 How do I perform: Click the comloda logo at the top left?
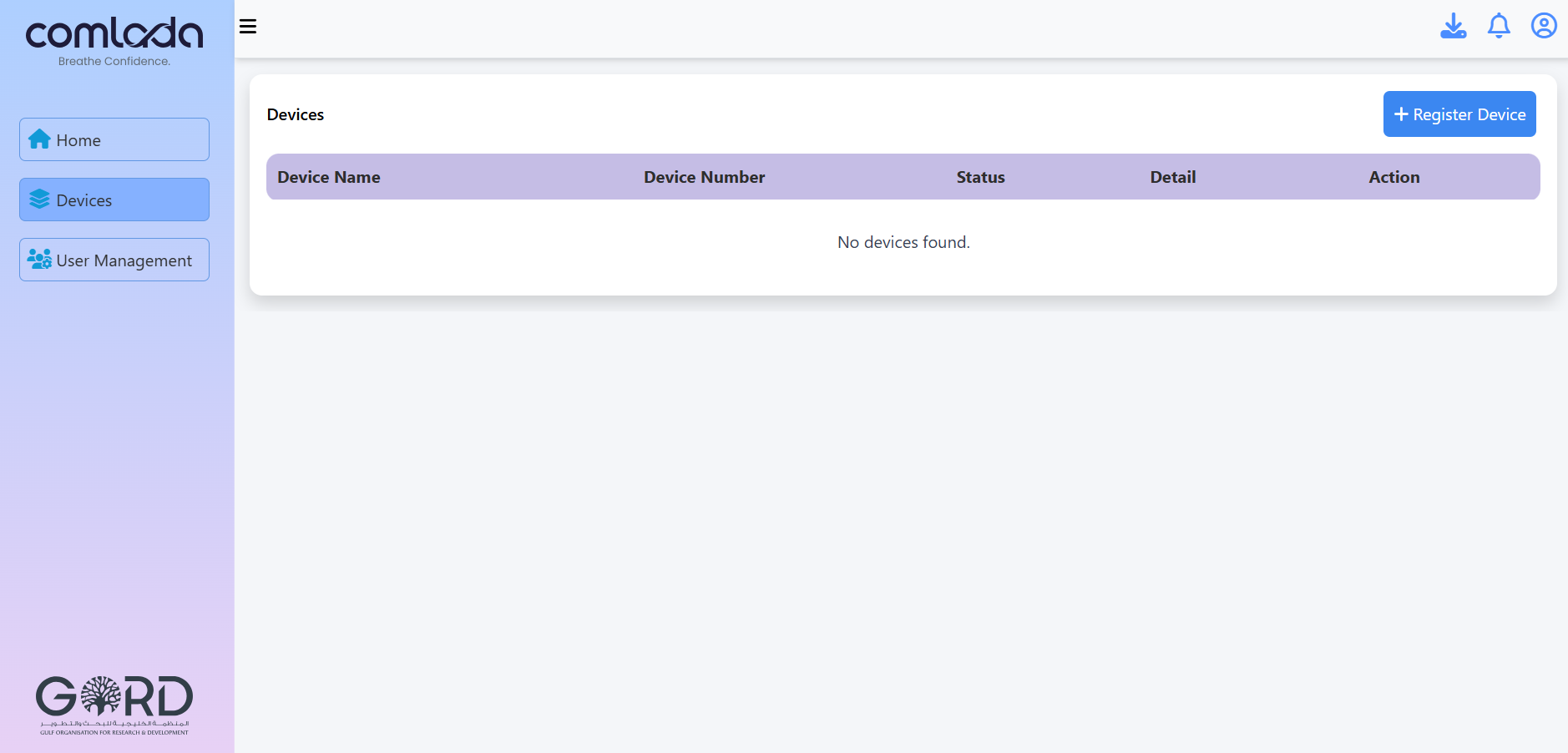[x=114, y=34]
